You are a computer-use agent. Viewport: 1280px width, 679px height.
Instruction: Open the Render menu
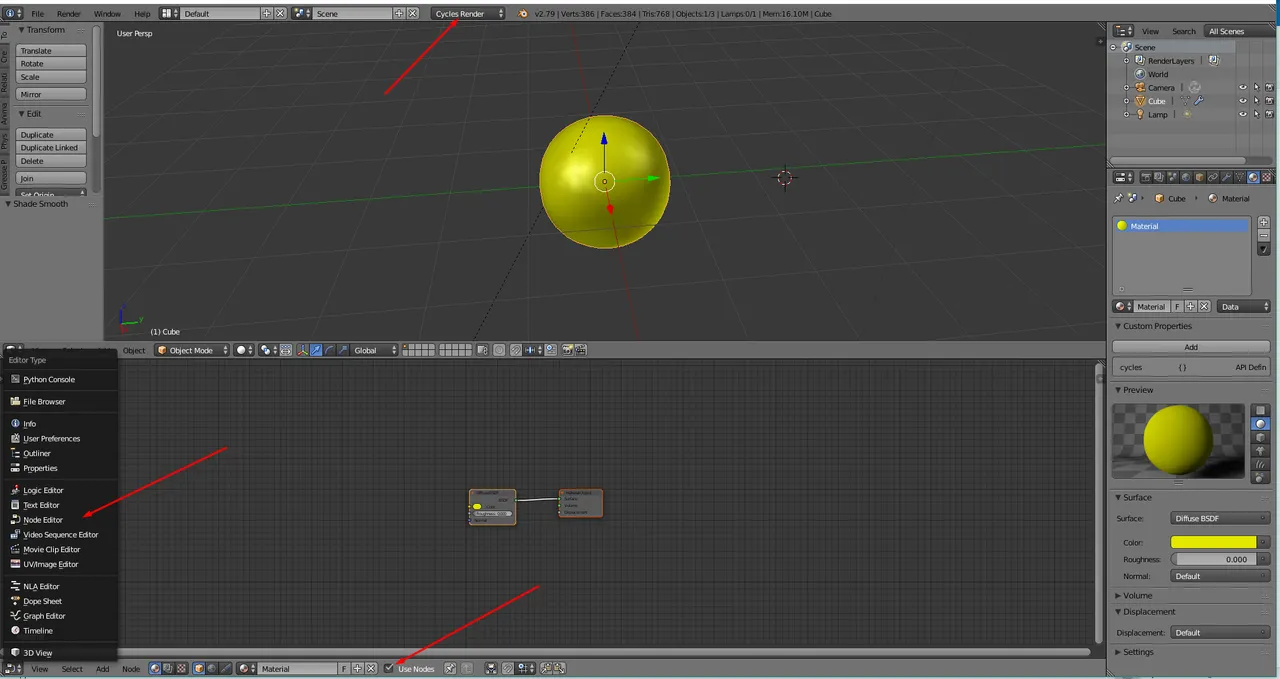[69, 14]
